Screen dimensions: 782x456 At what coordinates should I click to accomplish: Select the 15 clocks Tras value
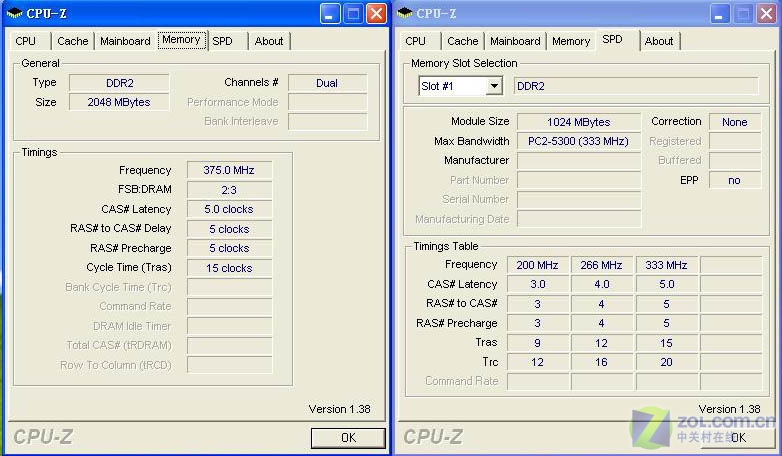pyautogui.click(x=229, y=268)
